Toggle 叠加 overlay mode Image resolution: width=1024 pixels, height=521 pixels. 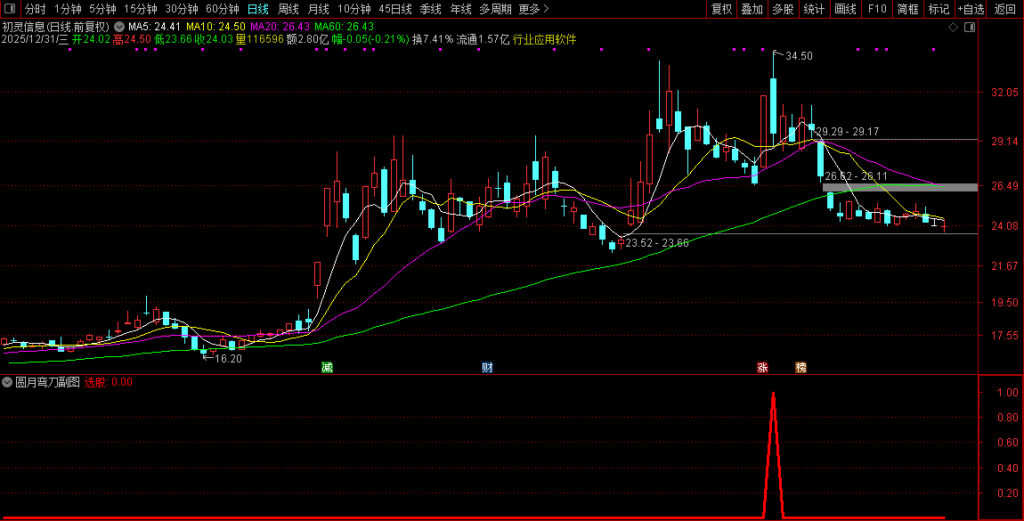click(752, 9)
